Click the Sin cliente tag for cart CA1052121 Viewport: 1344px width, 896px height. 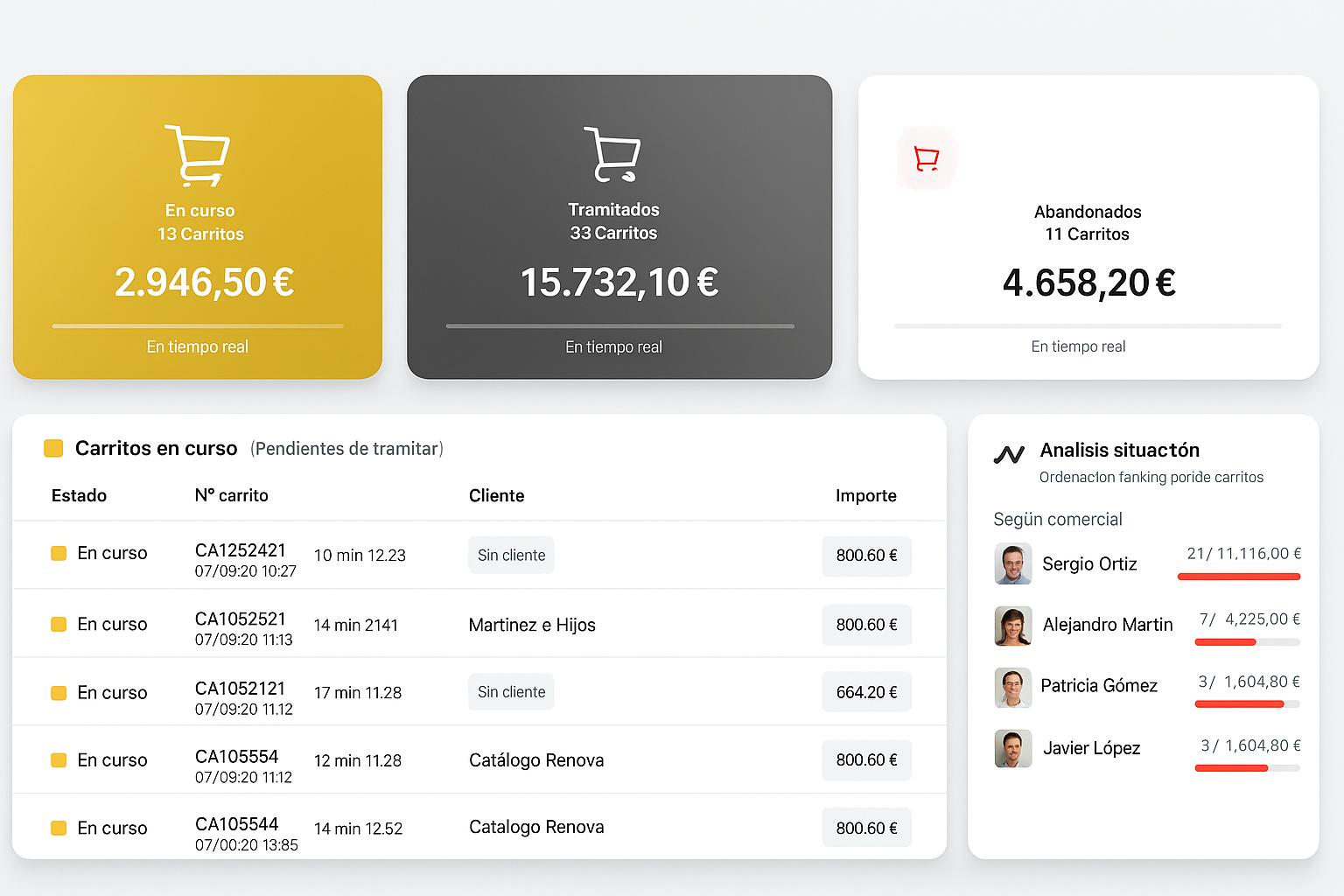pos(511,692)
